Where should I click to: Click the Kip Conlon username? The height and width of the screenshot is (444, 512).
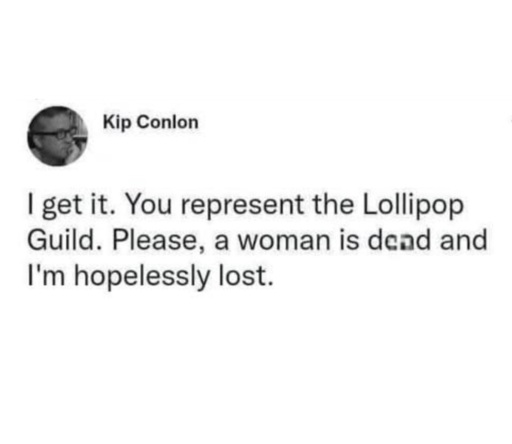(x=151, y=122)
